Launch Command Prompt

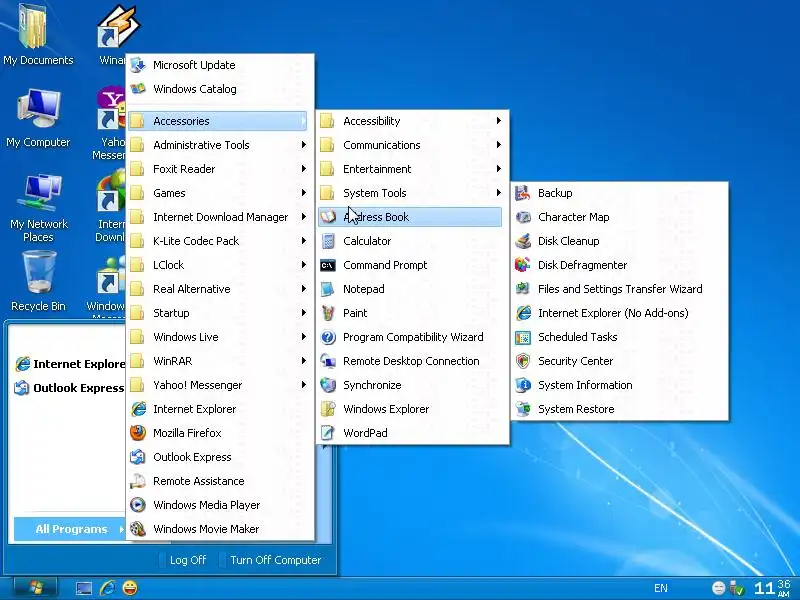point(411,265)
